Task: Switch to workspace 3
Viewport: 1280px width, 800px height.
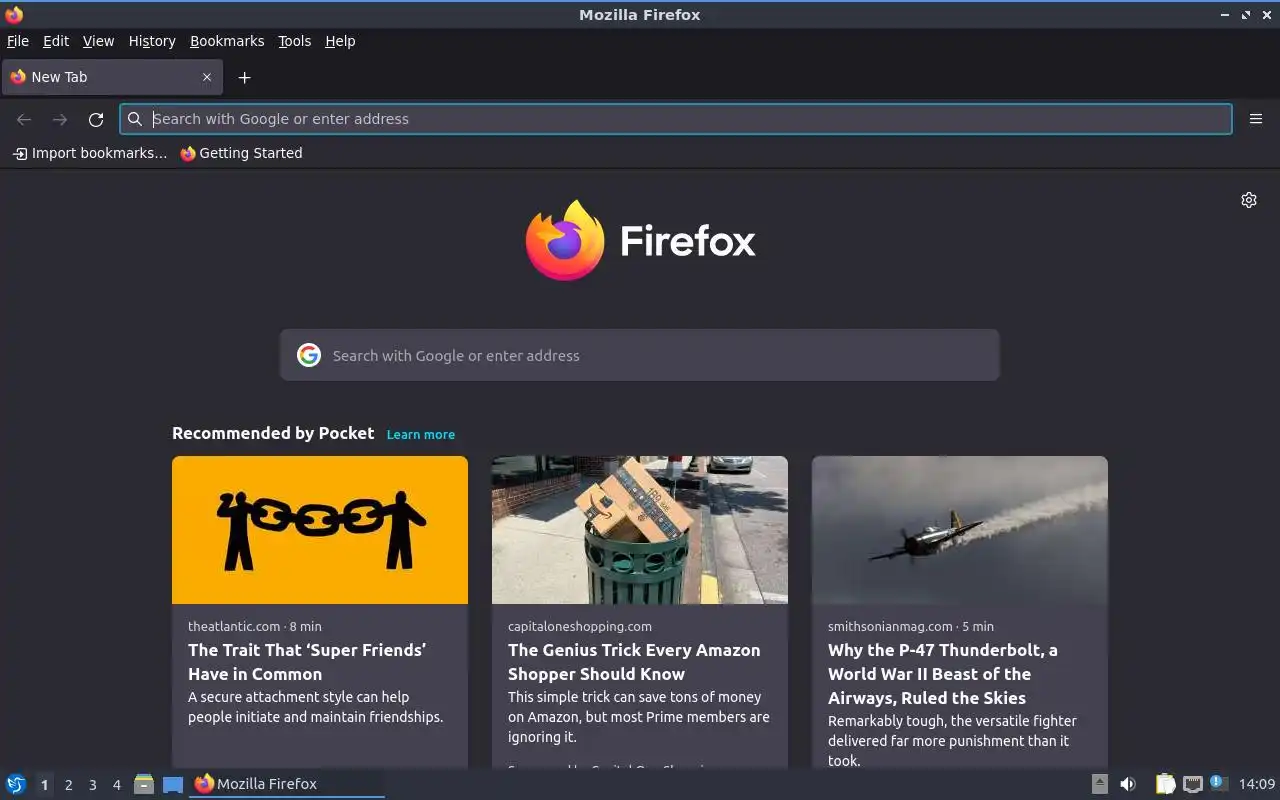Action: tap(92, 785)
